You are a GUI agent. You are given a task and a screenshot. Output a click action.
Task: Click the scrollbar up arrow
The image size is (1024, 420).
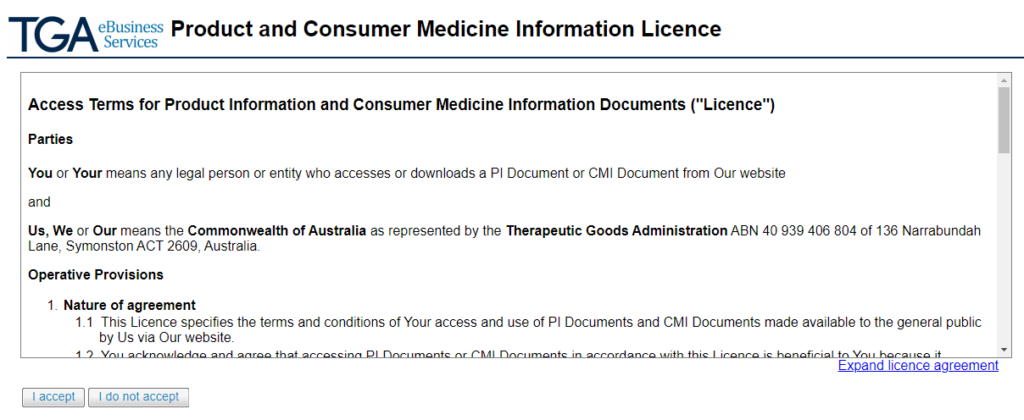pyautogui.click(x=1003, y=79)
